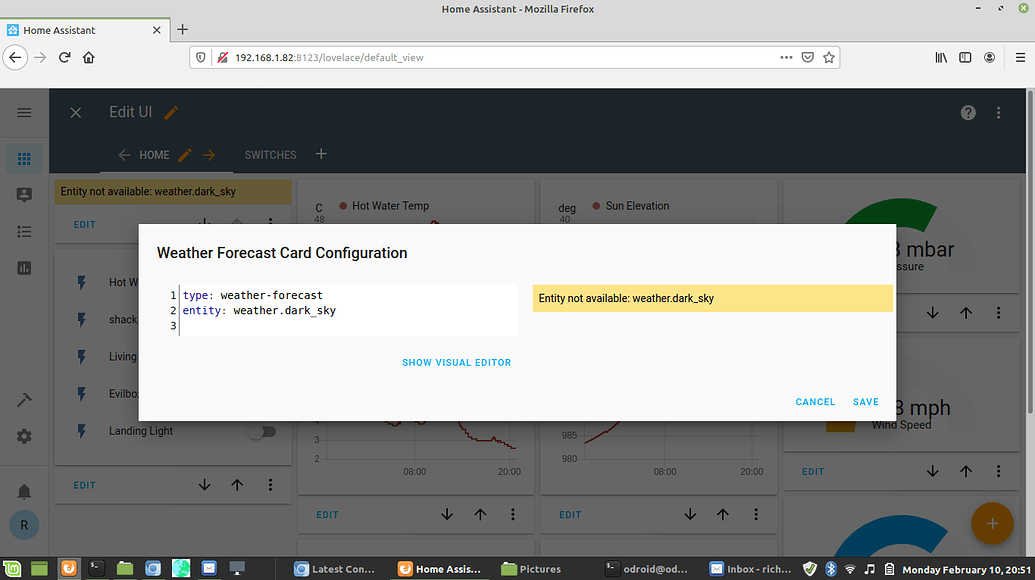1035x580 pixels.
Task: Reload the current page
Action: click(x=65, y=57)
